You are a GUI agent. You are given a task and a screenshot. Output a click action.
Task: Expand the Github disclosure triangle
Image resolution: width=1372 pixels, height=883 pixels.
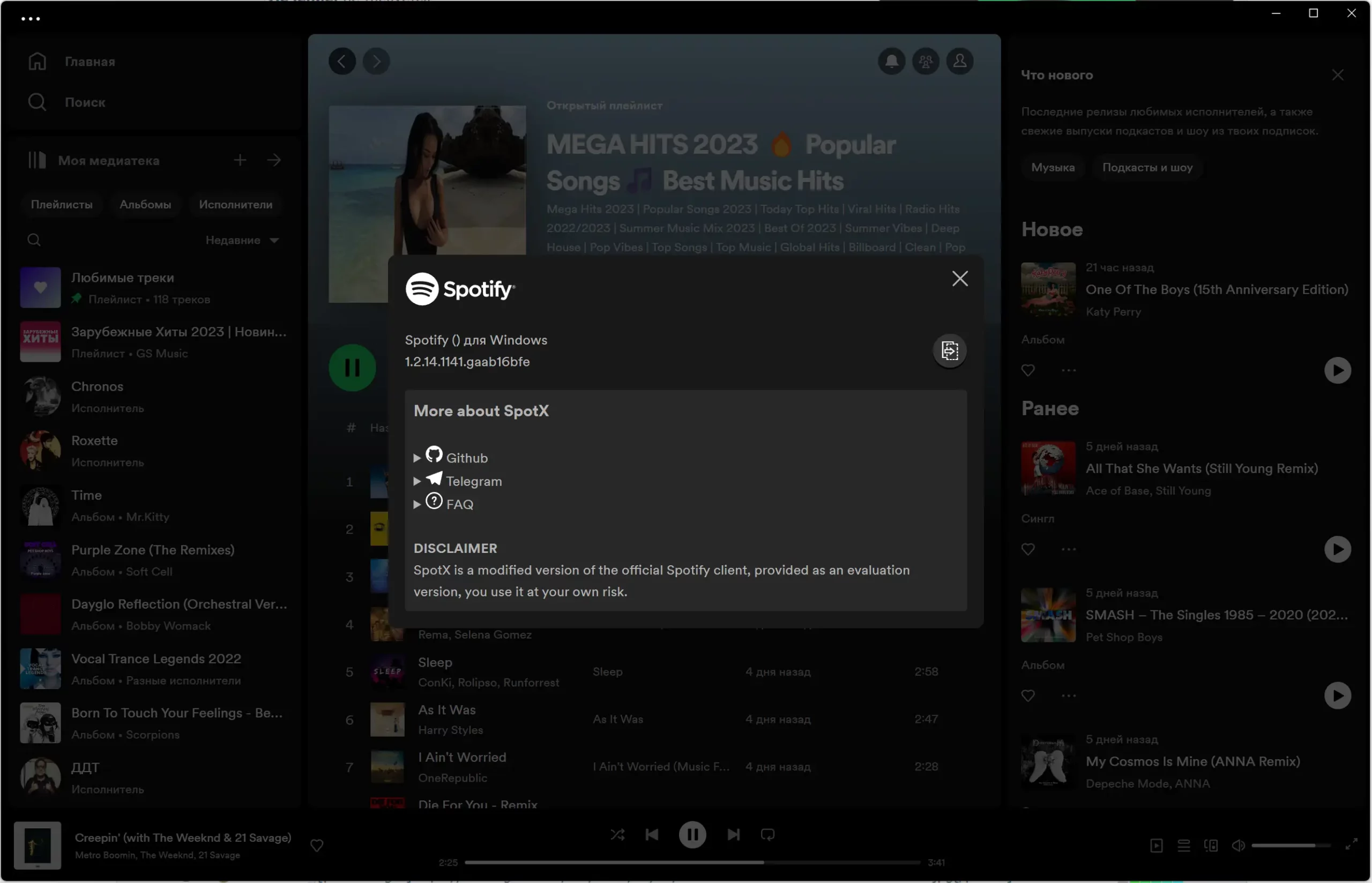[x=417, y=458]
